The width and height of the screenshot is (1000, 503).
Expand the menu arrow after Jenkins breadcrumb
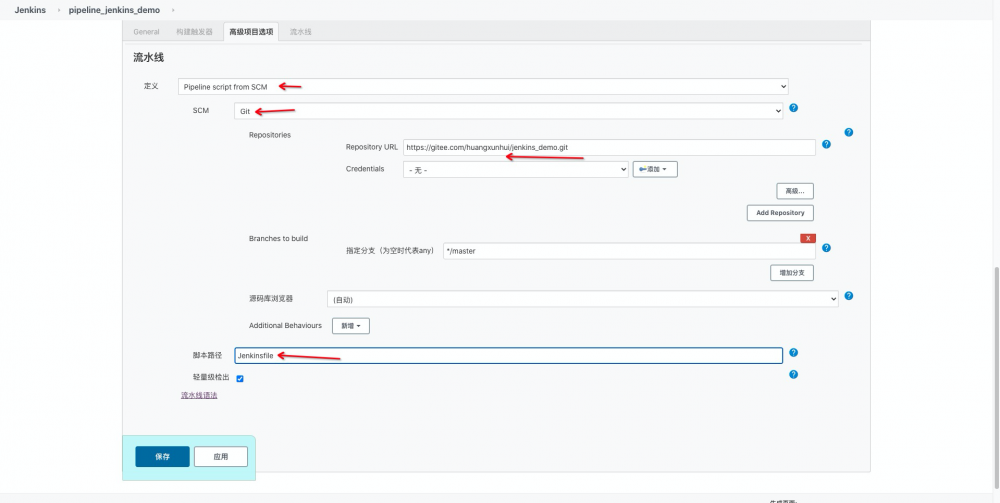click(x=58, y=10)
